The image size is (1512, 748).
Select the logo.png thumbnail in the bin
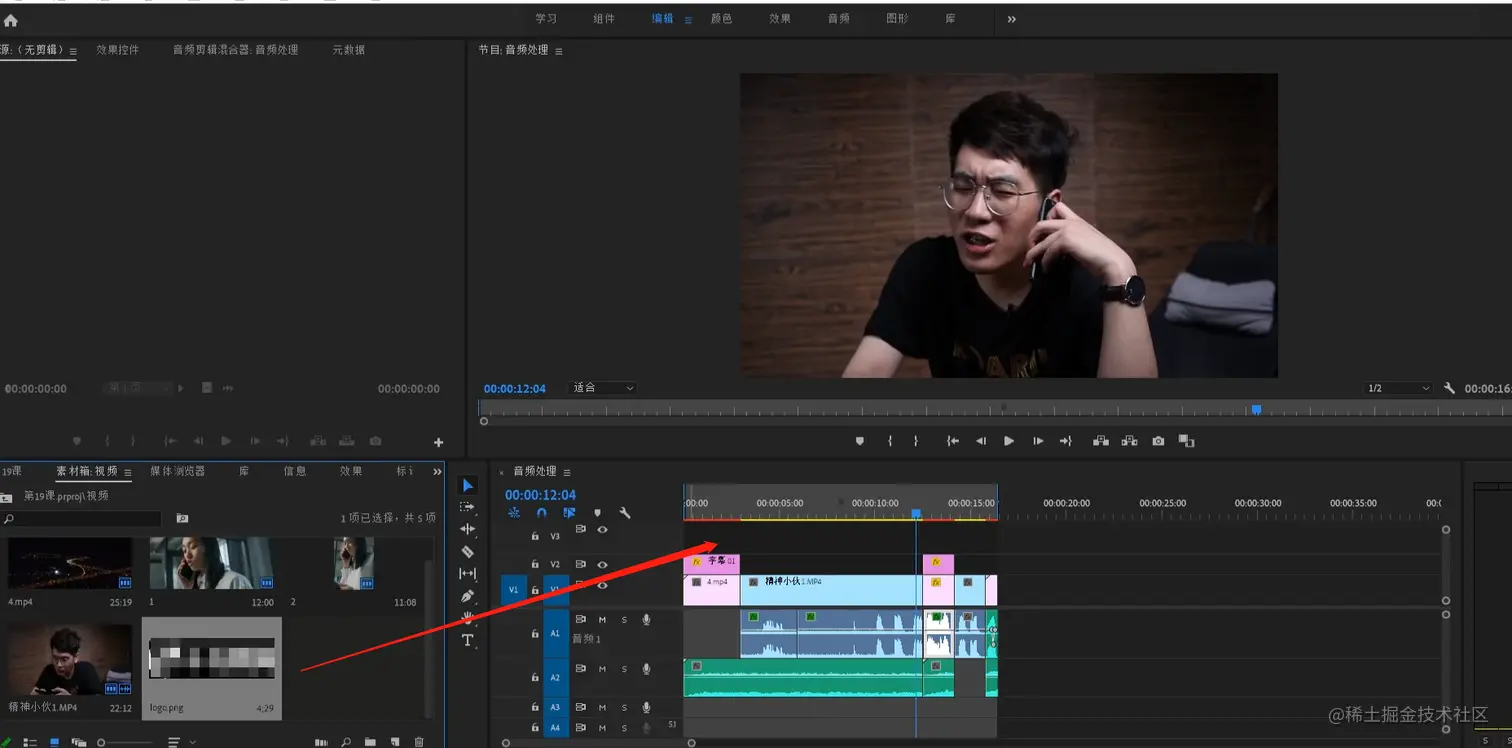click(211, 660)
